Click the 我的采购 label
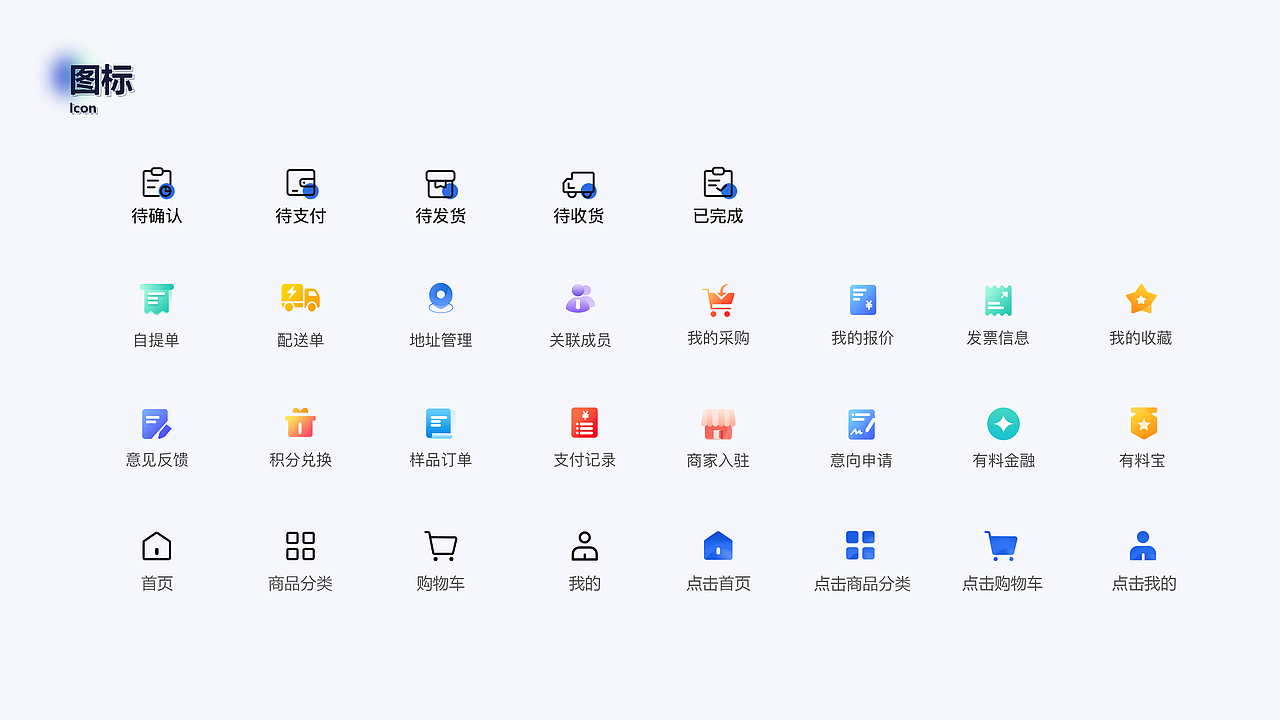 coord(718,338)
